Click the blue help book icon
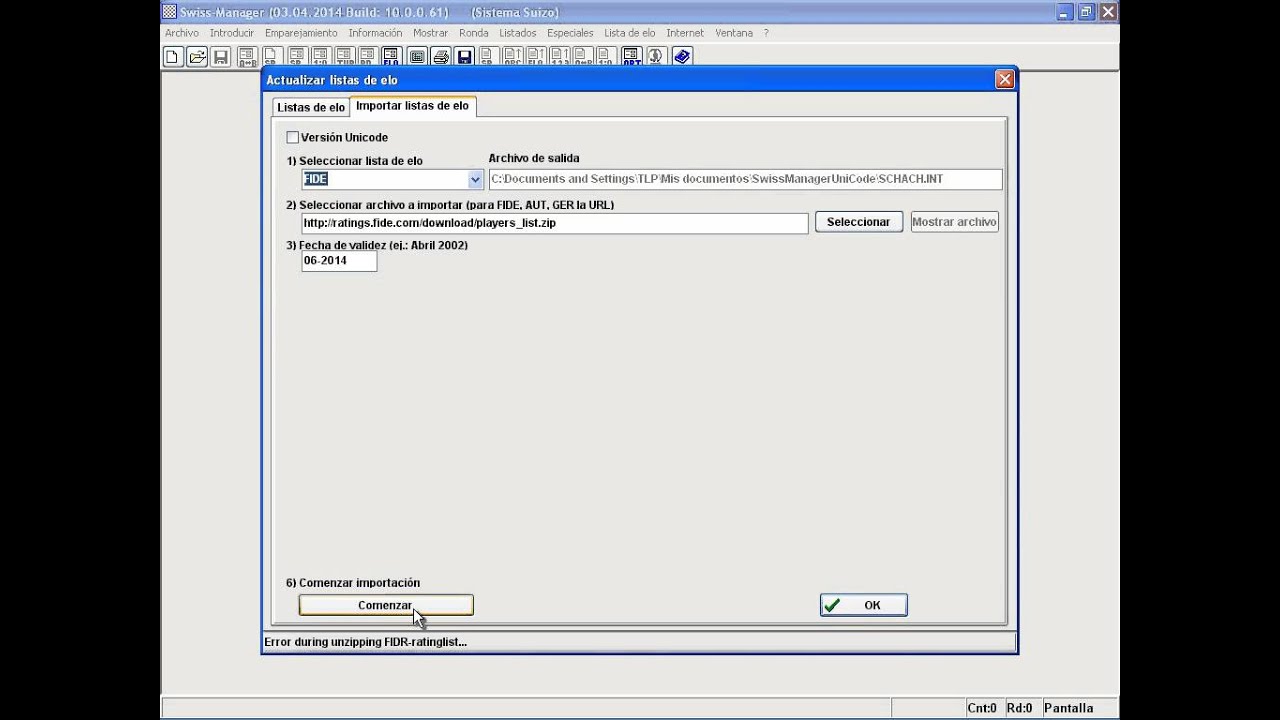The image size is (1280, 720). pos(682,57)
